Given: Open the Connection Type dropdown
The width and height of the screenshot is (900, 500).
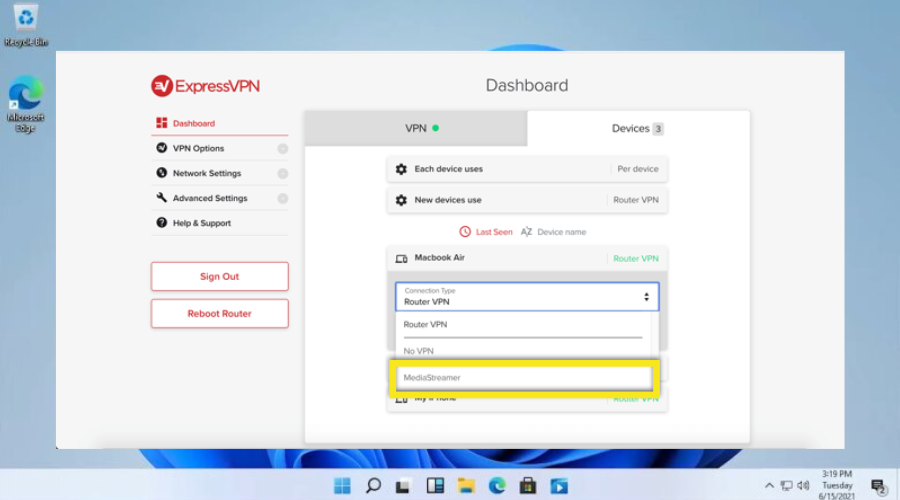Looking at the screenshot, I should 526,296.
